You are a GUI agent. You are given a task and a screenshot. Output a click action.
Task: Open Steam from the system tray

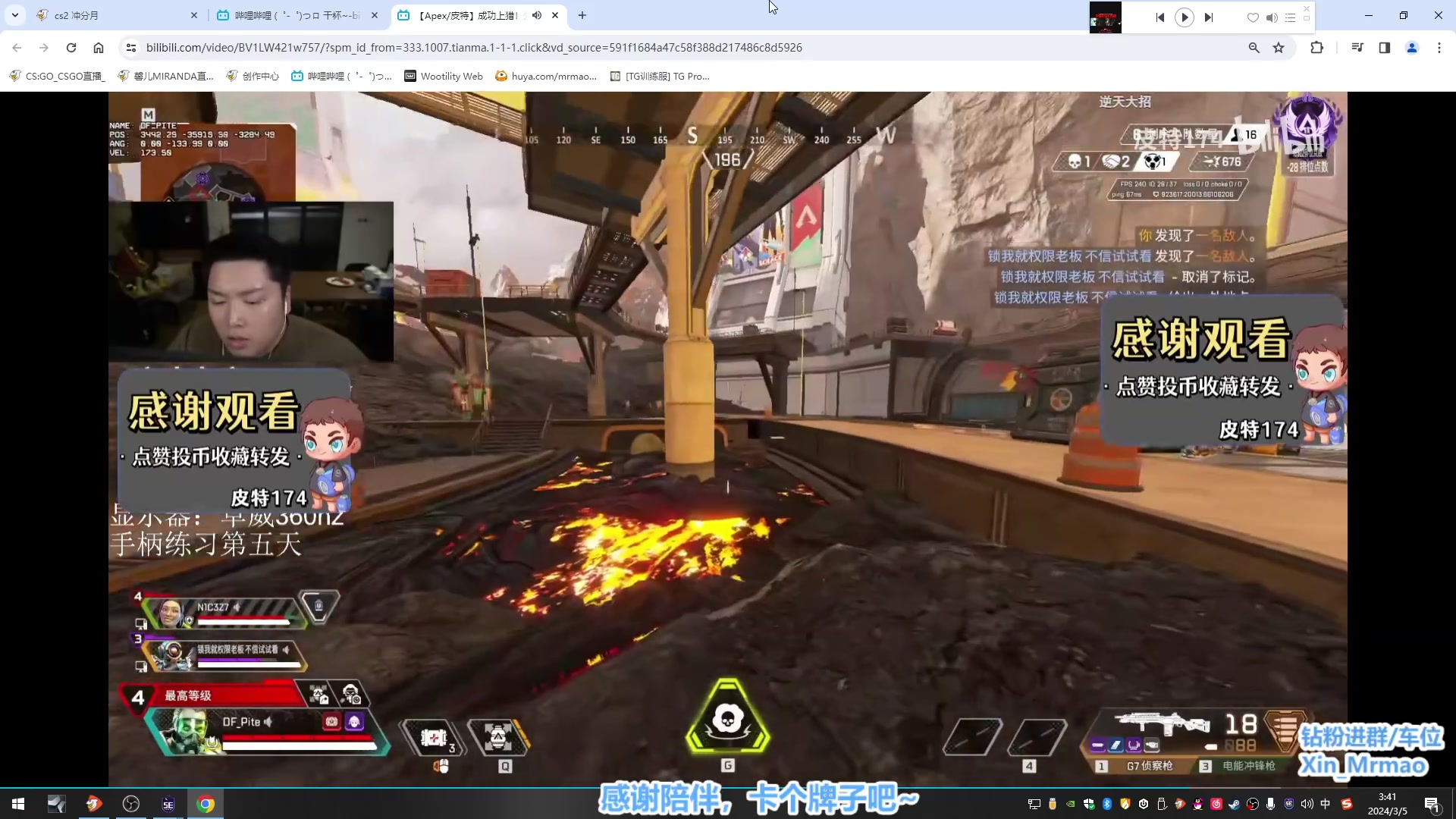click(x=1235, y=804)
